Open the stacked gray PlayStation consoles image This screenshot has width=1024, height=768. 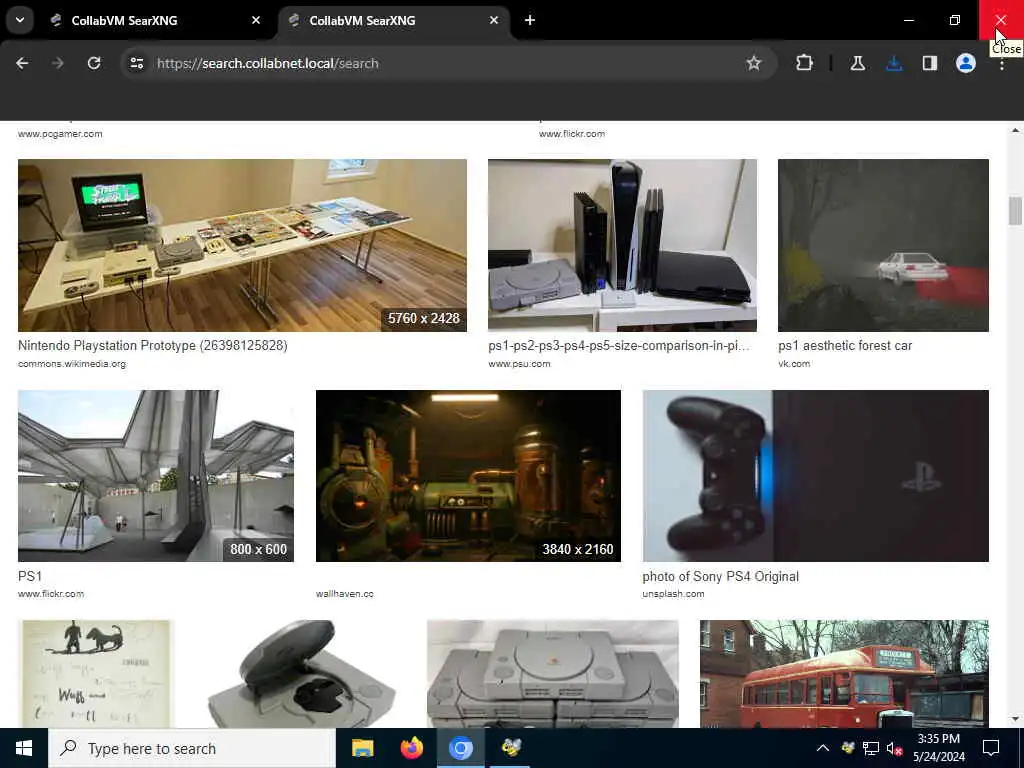coord(552,673)
